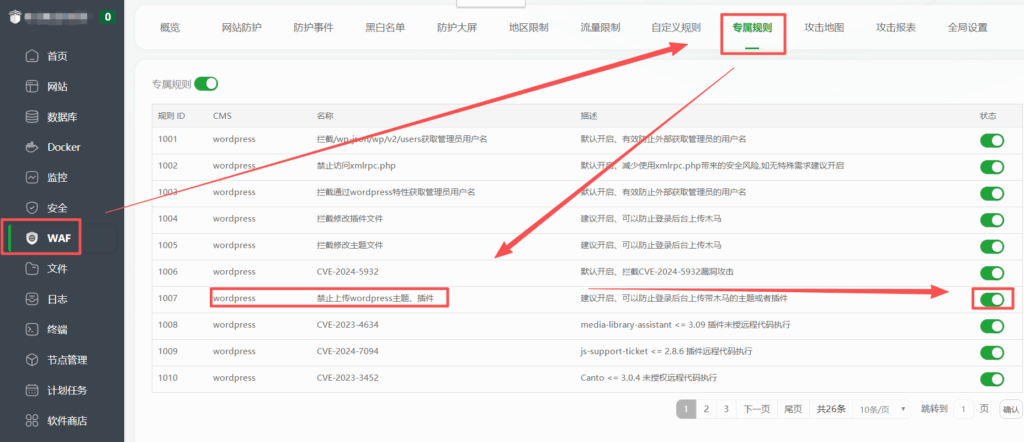Click the rule ID cell 1008

click(168, 324)
